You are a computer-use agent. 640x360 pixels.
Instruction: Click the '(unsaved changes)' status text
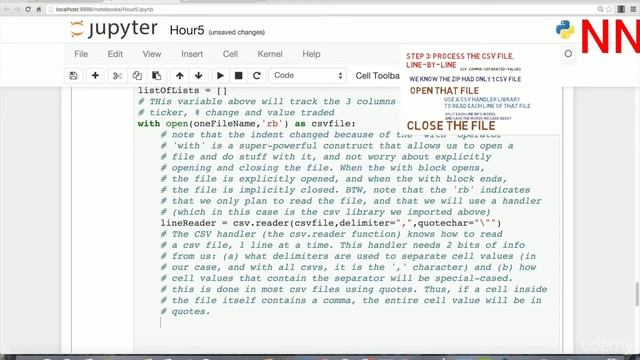pyautogui.click(x=237, y=32)
